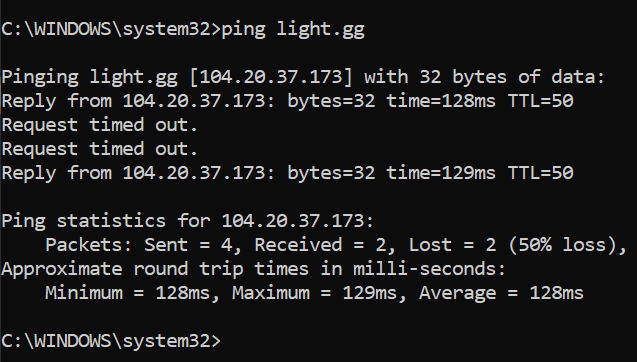Click the empty command prompt line at bottom

click(111, 340)
